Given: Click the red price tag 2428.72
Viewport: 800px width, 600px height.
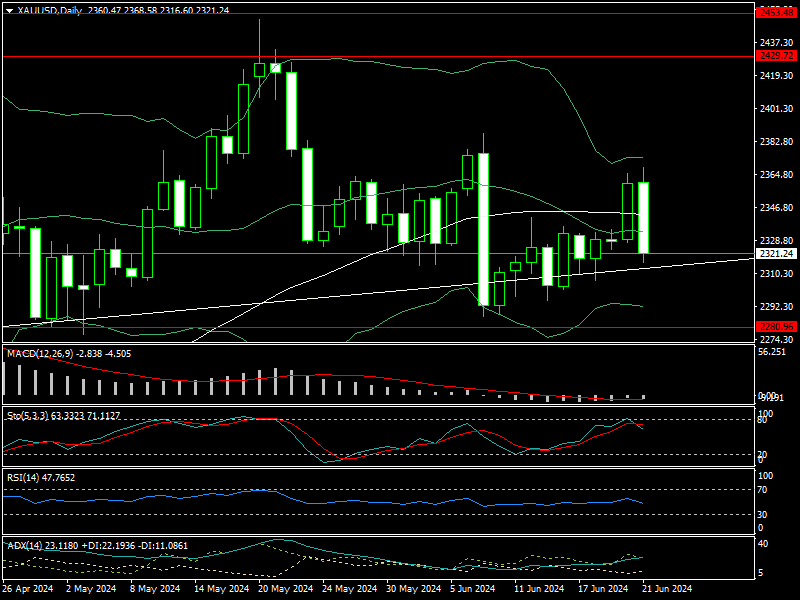Looking at the screenshot, I should coord(776,57).
